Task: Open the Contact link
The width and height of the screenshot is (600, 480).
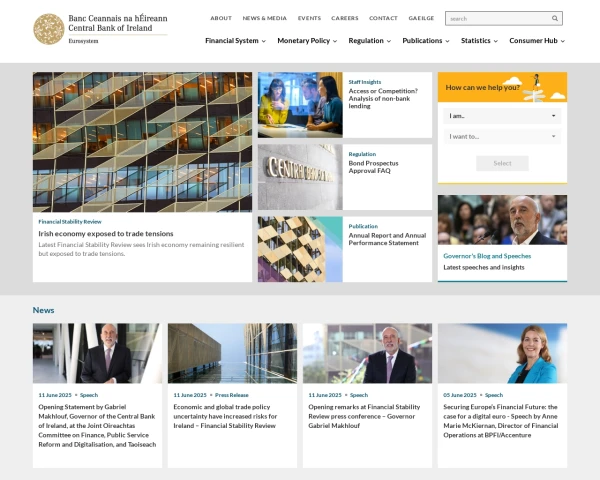Action: (383, 18)
